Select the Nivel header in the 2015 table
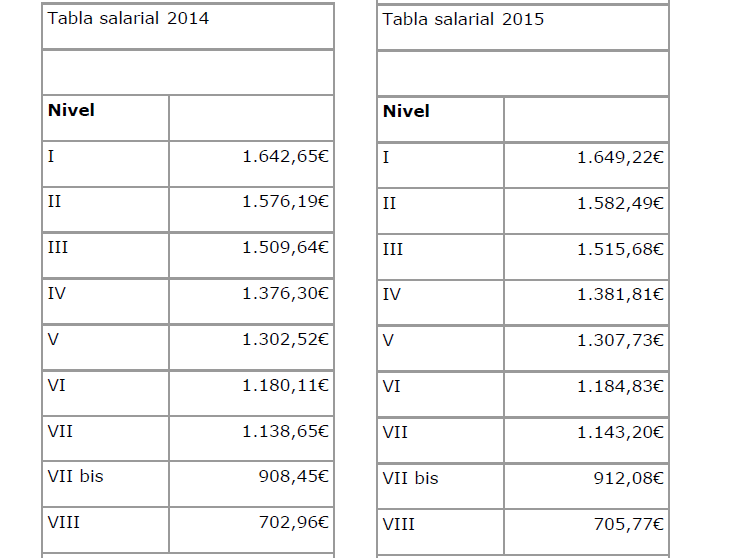This screenshot has height=558, width=731. pos(407,111)
